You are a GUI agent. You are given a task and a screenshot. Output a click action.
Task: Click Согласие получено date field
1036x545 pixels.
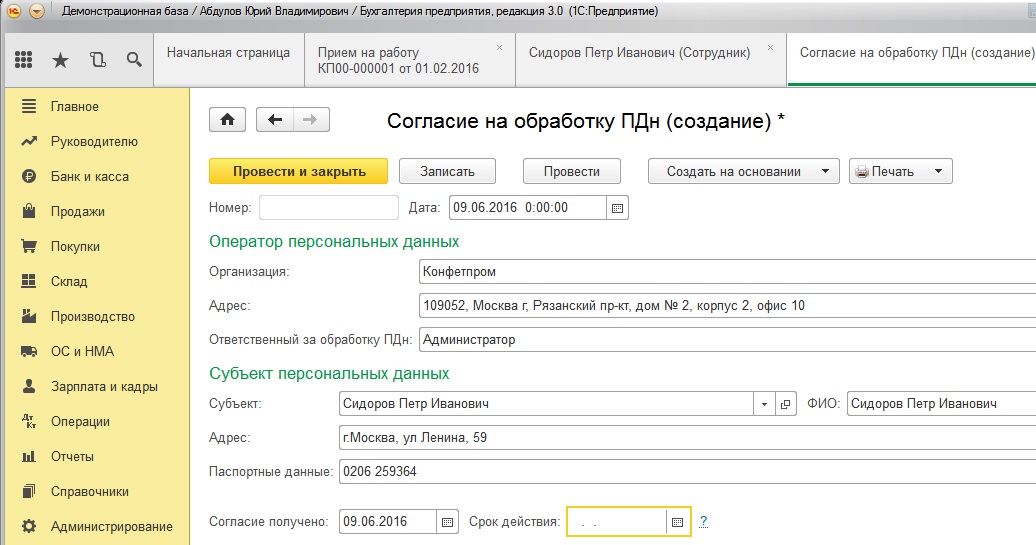pyautogui.click(x=388, y=521)
